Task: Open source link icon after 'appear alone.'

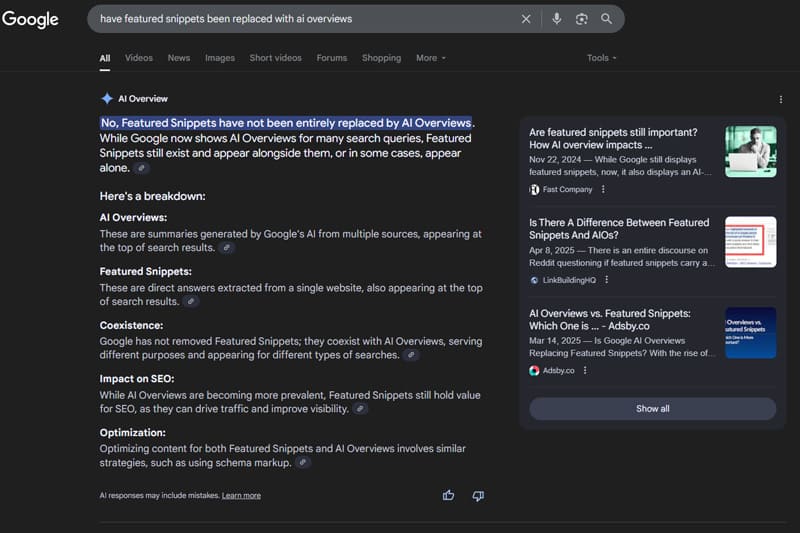Action: pyautogui.click(x=141, y=168)
